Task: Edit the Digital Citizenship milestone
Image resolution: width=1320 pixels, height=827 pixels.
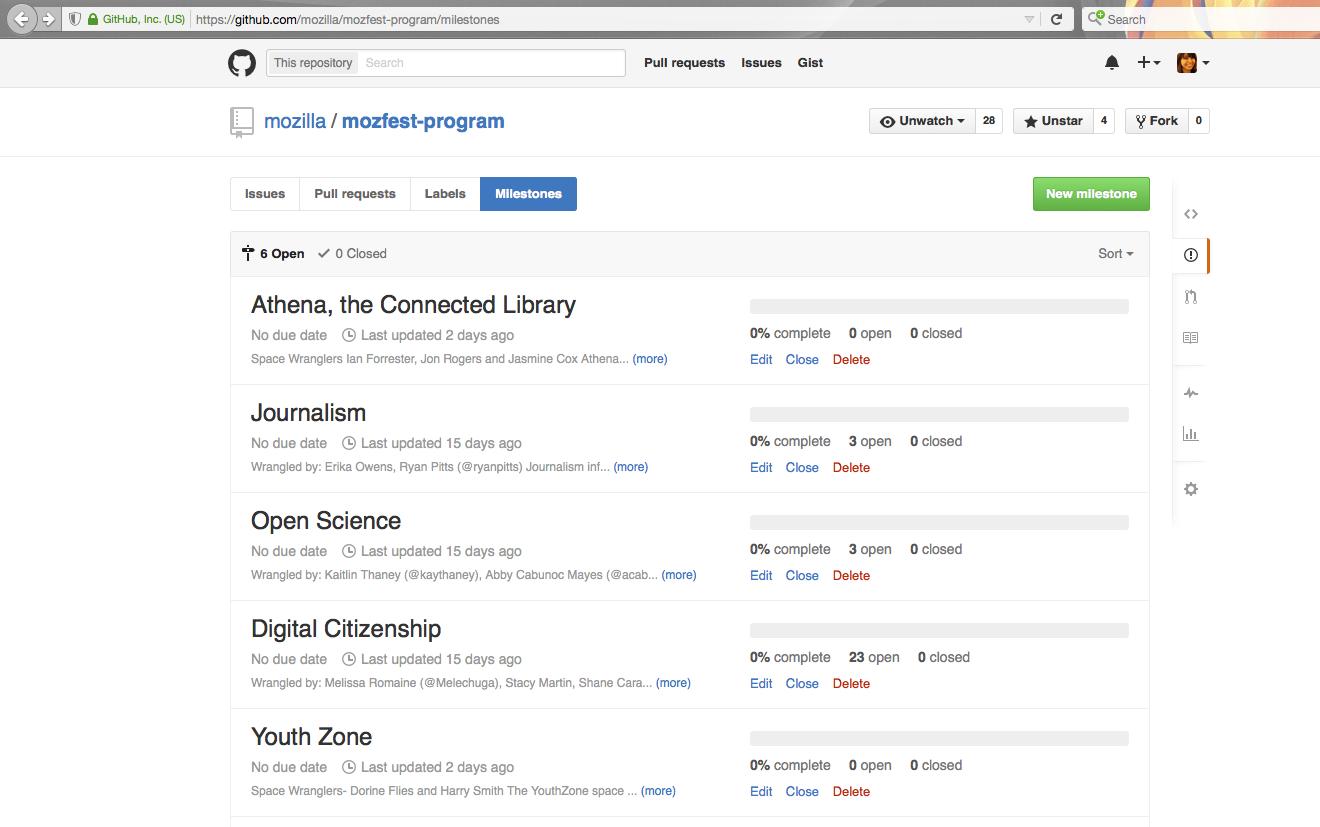Action: tap(761, 684)
